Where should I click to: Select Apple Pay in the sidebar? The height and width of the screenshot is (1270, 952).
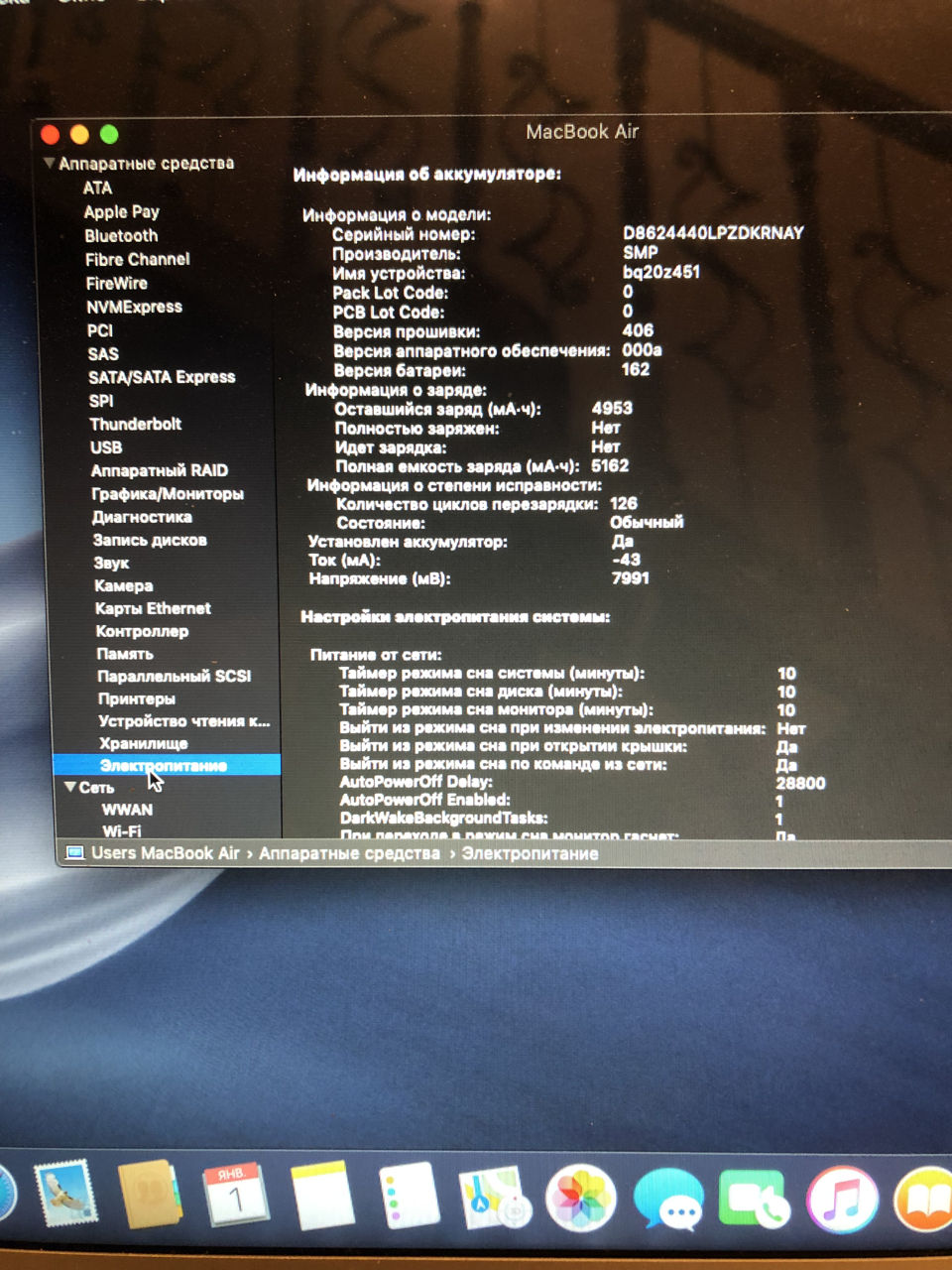click(121, 211)
